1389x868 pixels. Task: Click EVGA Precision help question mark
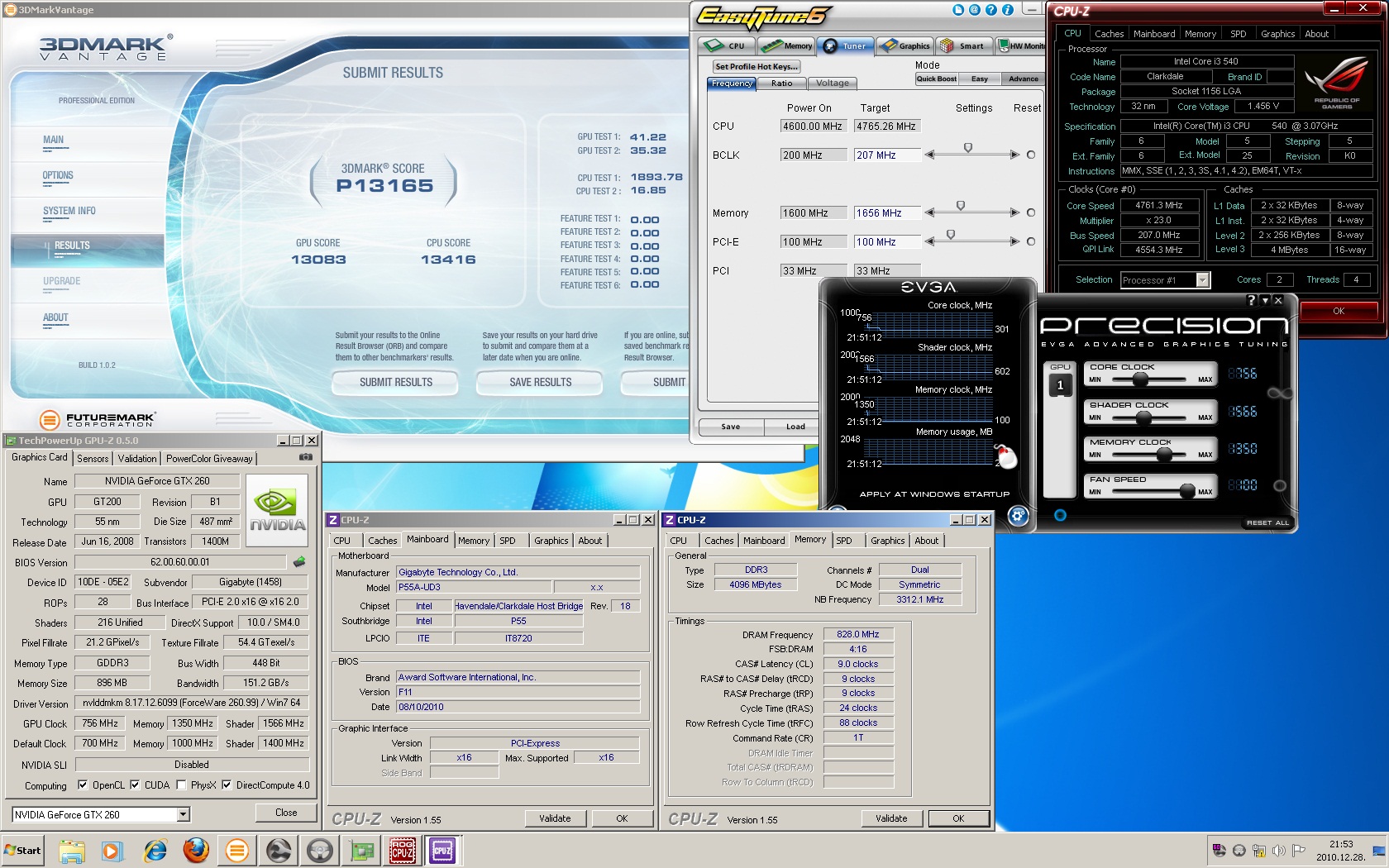pos(1251,300)
